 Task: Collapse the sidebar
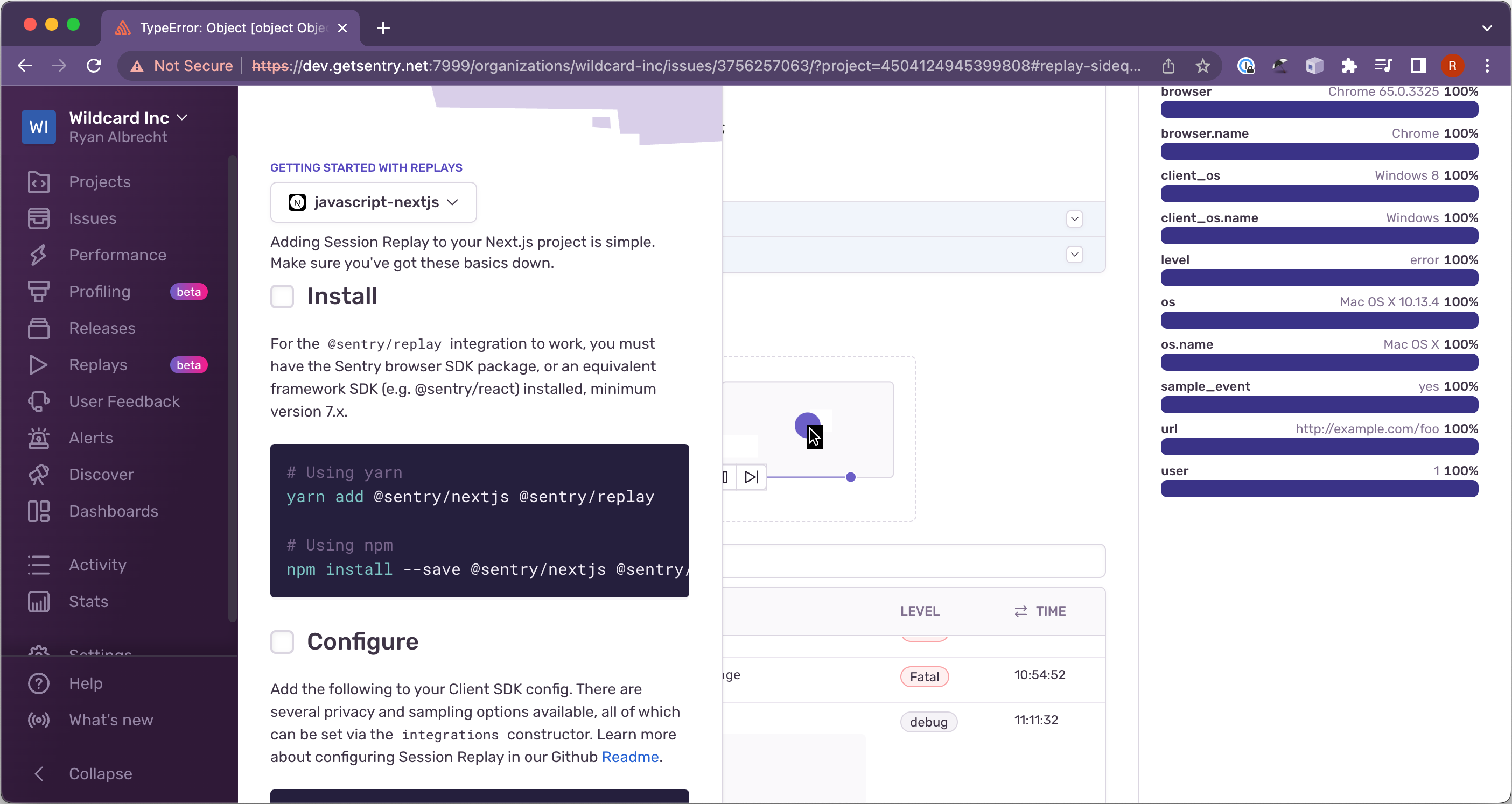click(x=100, y=773)
